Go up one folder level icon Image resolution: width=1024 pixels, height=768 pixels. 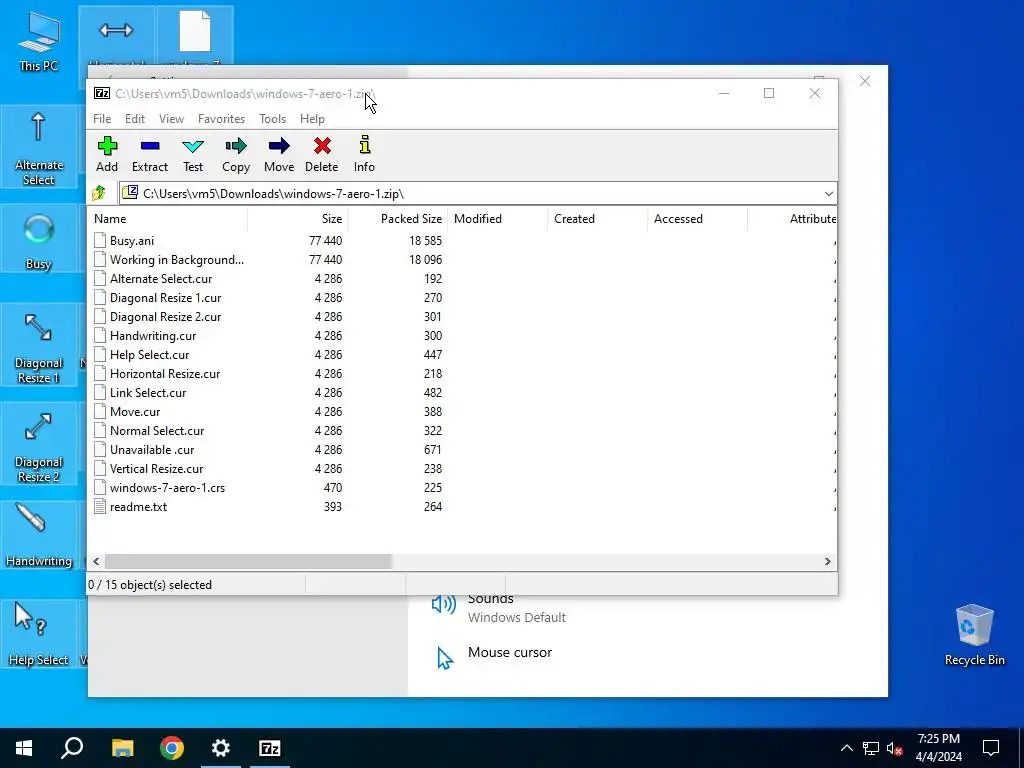[99, 193]
